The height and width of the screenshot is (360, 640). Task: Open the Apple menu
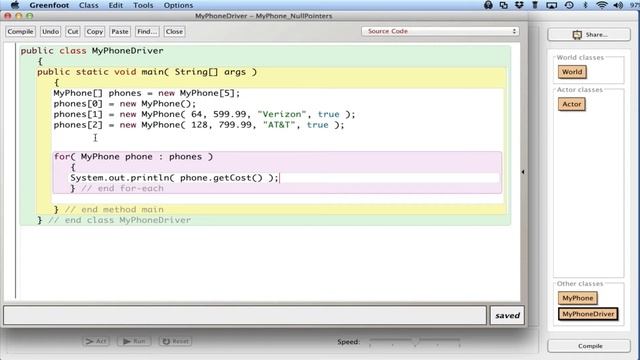[15, 5]
